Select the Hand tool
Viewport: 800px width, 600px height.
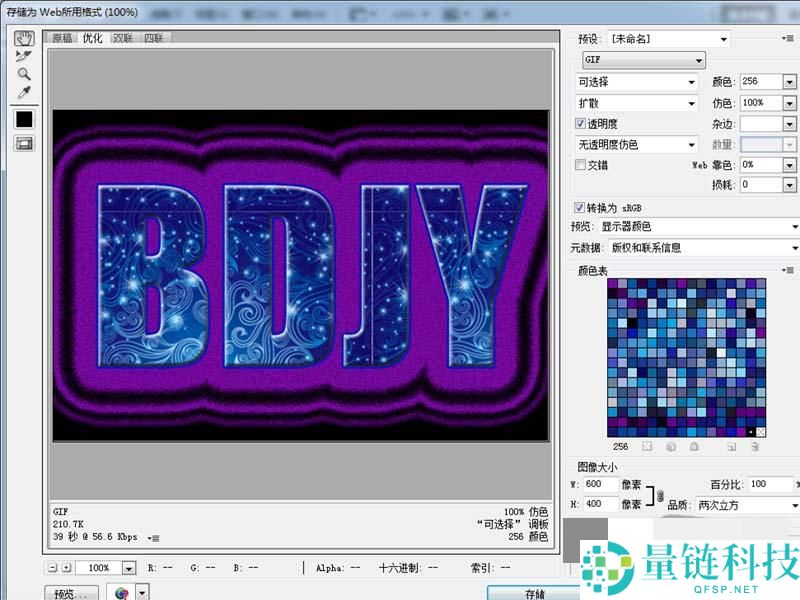click(x=24, y=38)
